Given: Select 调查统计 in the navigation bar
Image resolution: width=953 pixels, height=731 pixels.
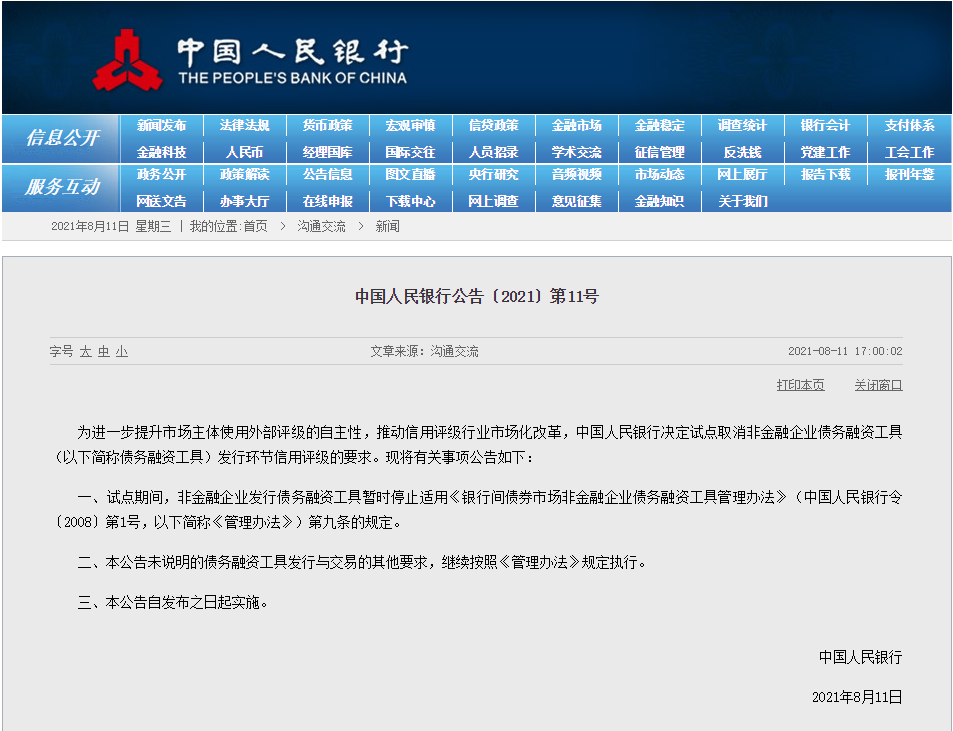Looking at the screenshot, I should point(742,126).
